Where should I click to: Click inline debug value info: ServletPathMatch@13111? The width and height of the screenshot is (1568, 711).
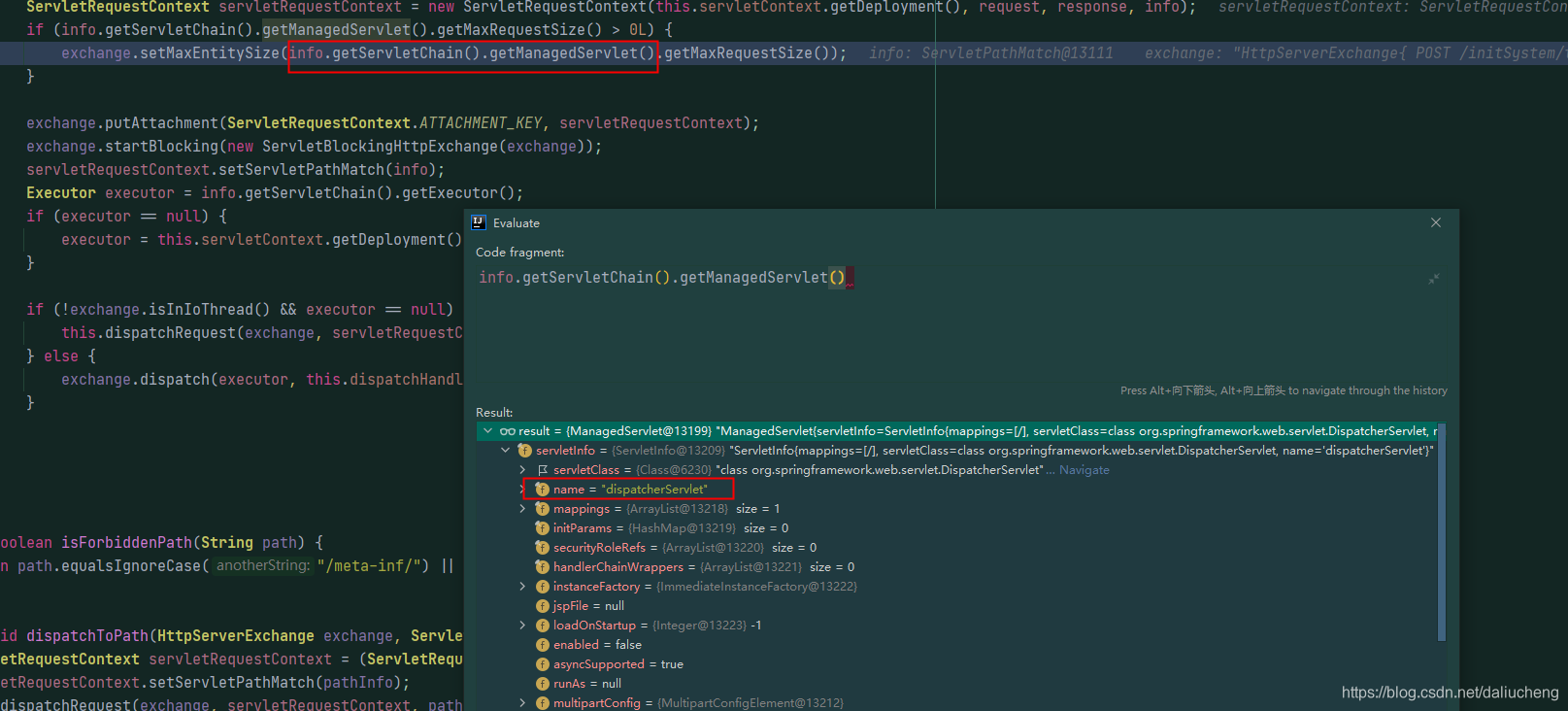click(991, 52)
